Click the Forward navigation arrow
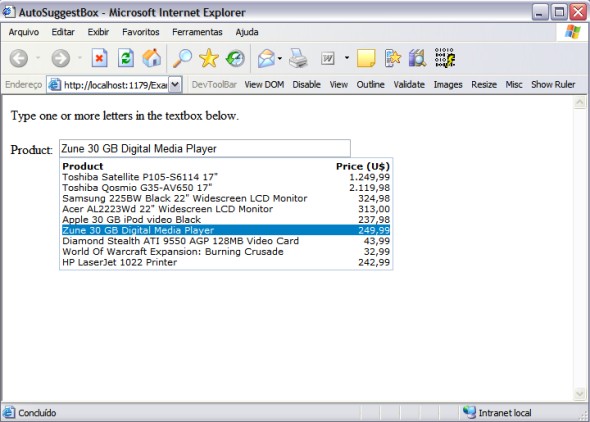Viewport: 590px width, 422px height. click(61, 58)
